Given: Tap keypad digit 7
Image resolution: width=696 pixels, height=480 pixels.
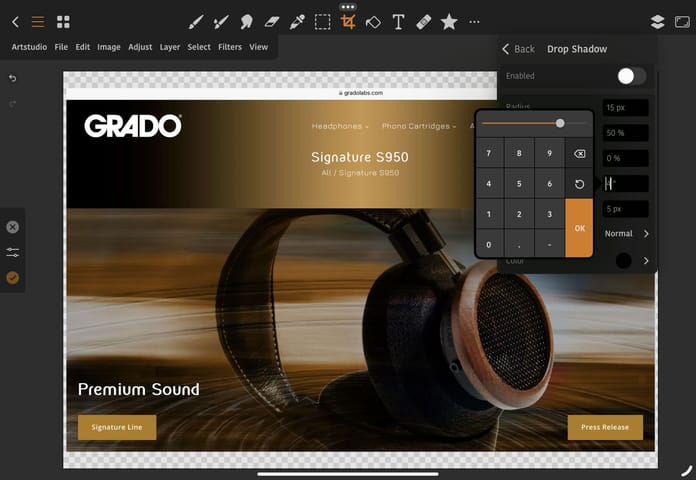Looking at the screenshot, I should pos(489,153).
